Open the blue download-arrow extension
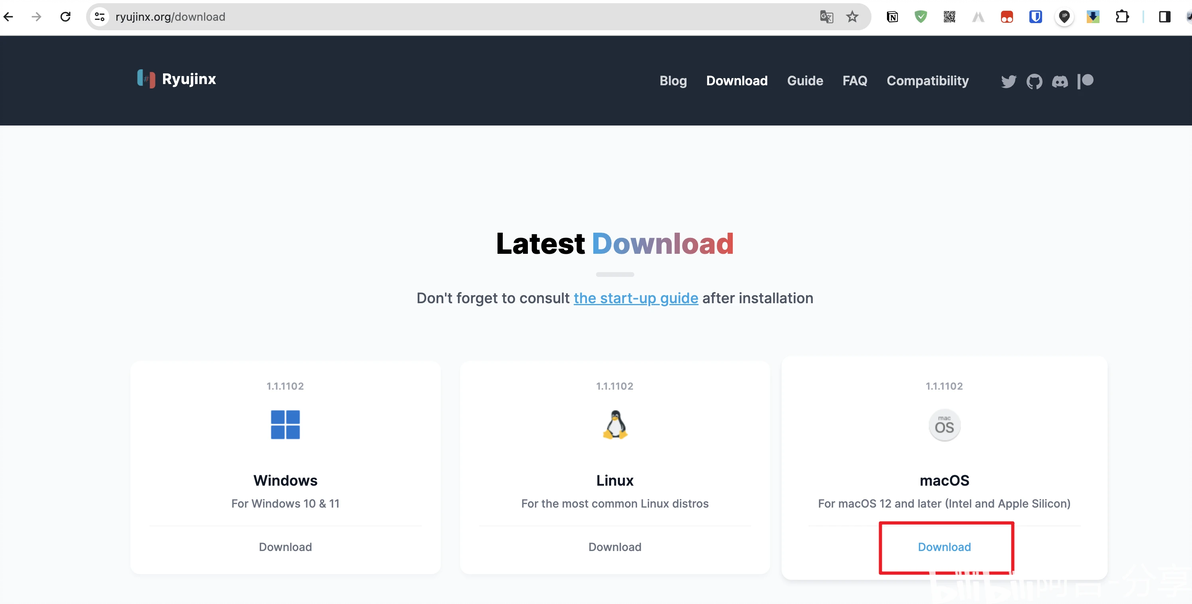Image resolution: width=1192 pixels, height=604 pixels. 1092,17
